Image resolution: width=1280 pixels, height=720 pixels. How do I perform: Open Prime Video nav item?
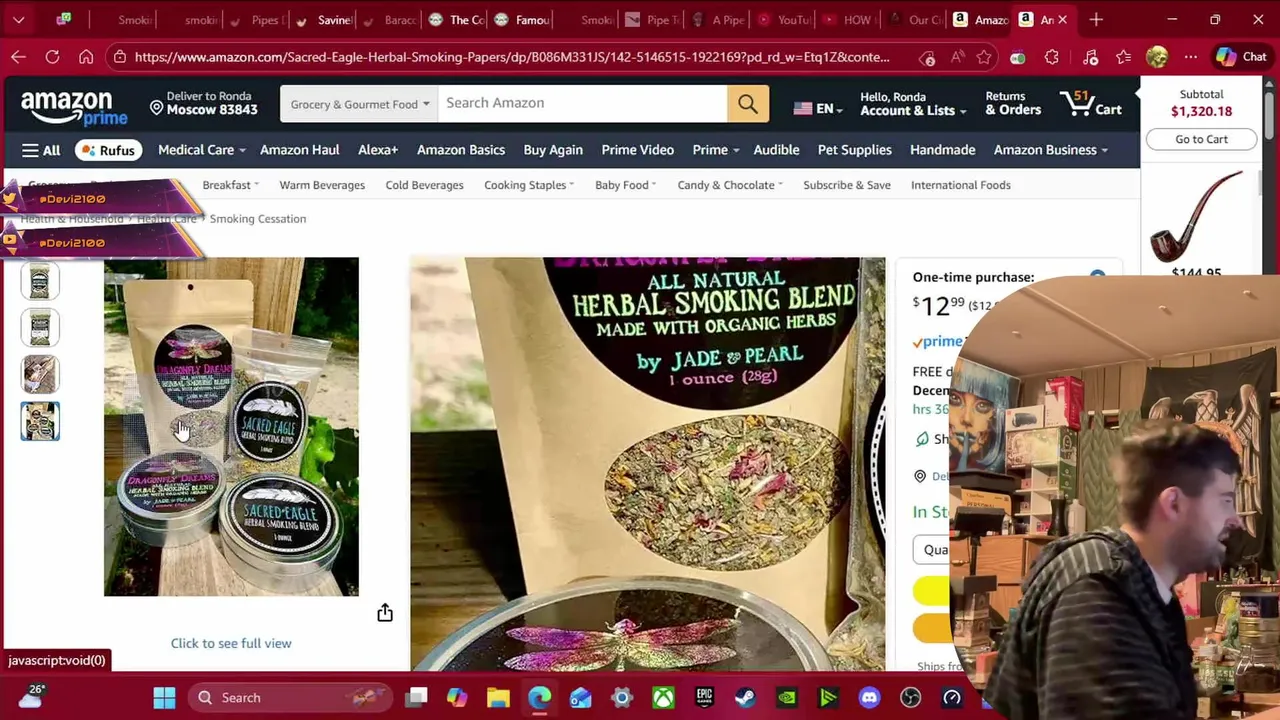pos(637,150)
